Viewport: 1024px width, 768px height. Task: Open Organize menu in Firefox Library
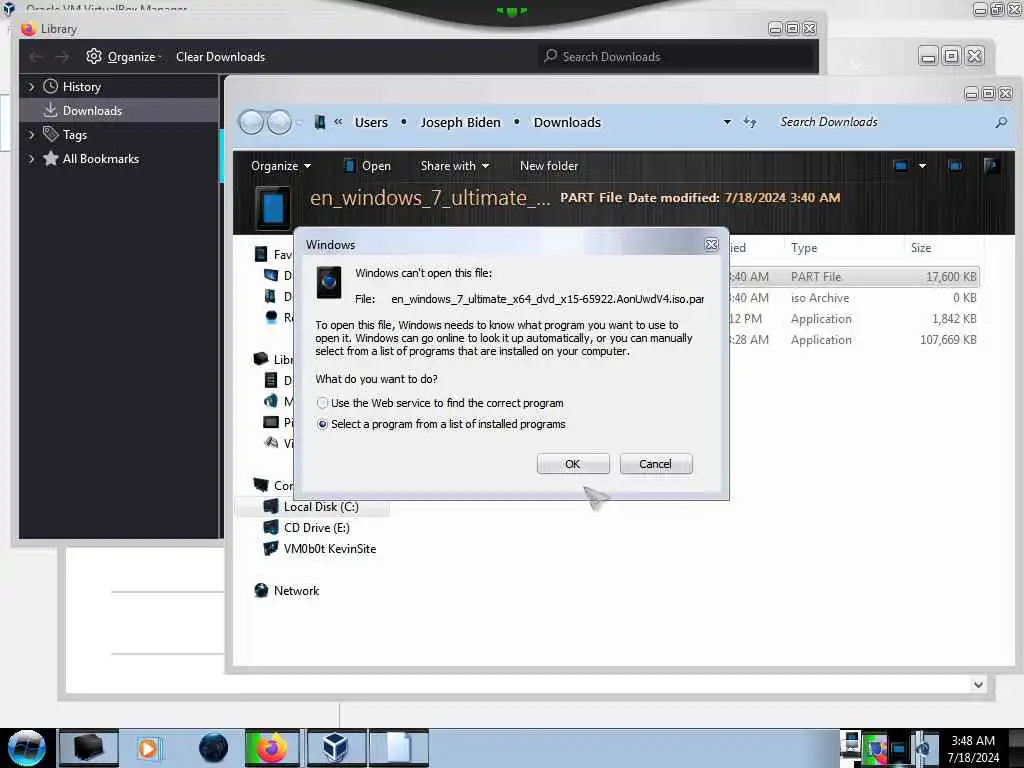123,57
